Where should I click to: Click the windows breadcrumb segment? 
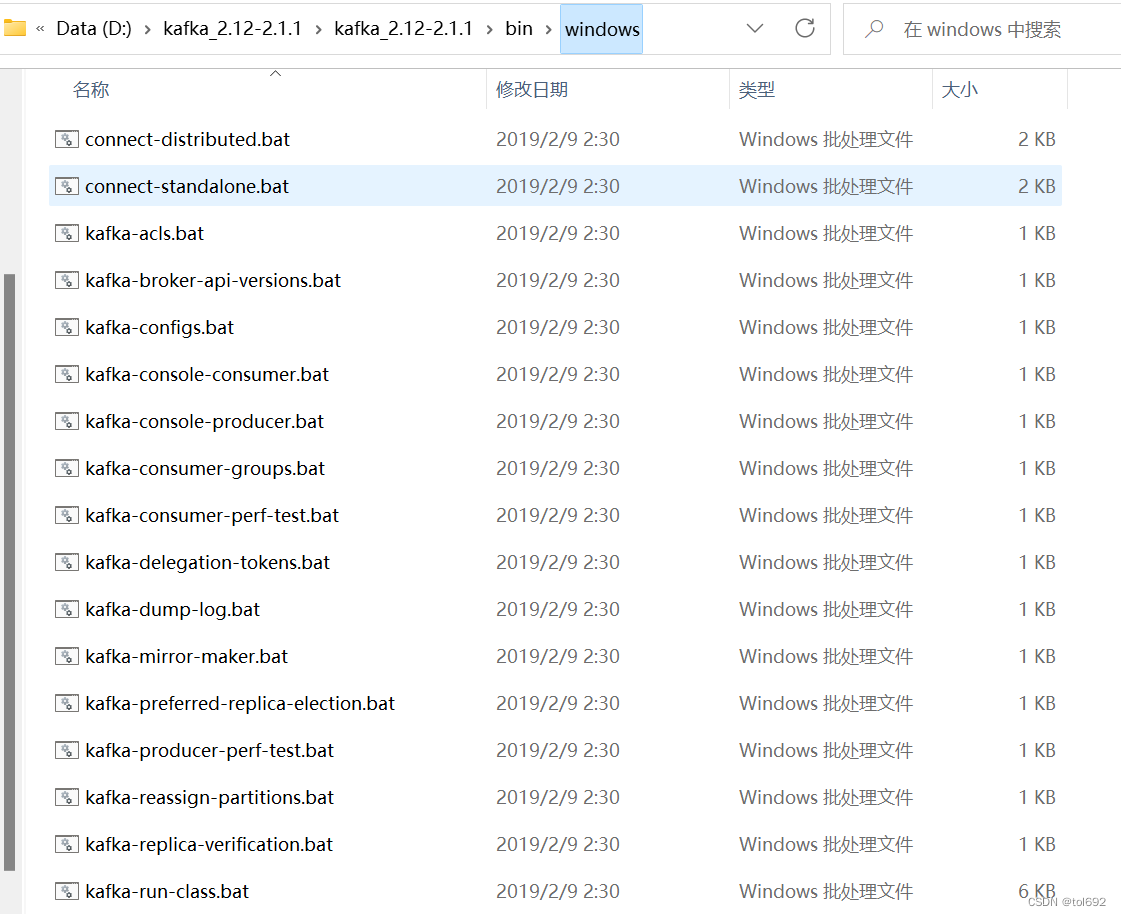point(602,29)
